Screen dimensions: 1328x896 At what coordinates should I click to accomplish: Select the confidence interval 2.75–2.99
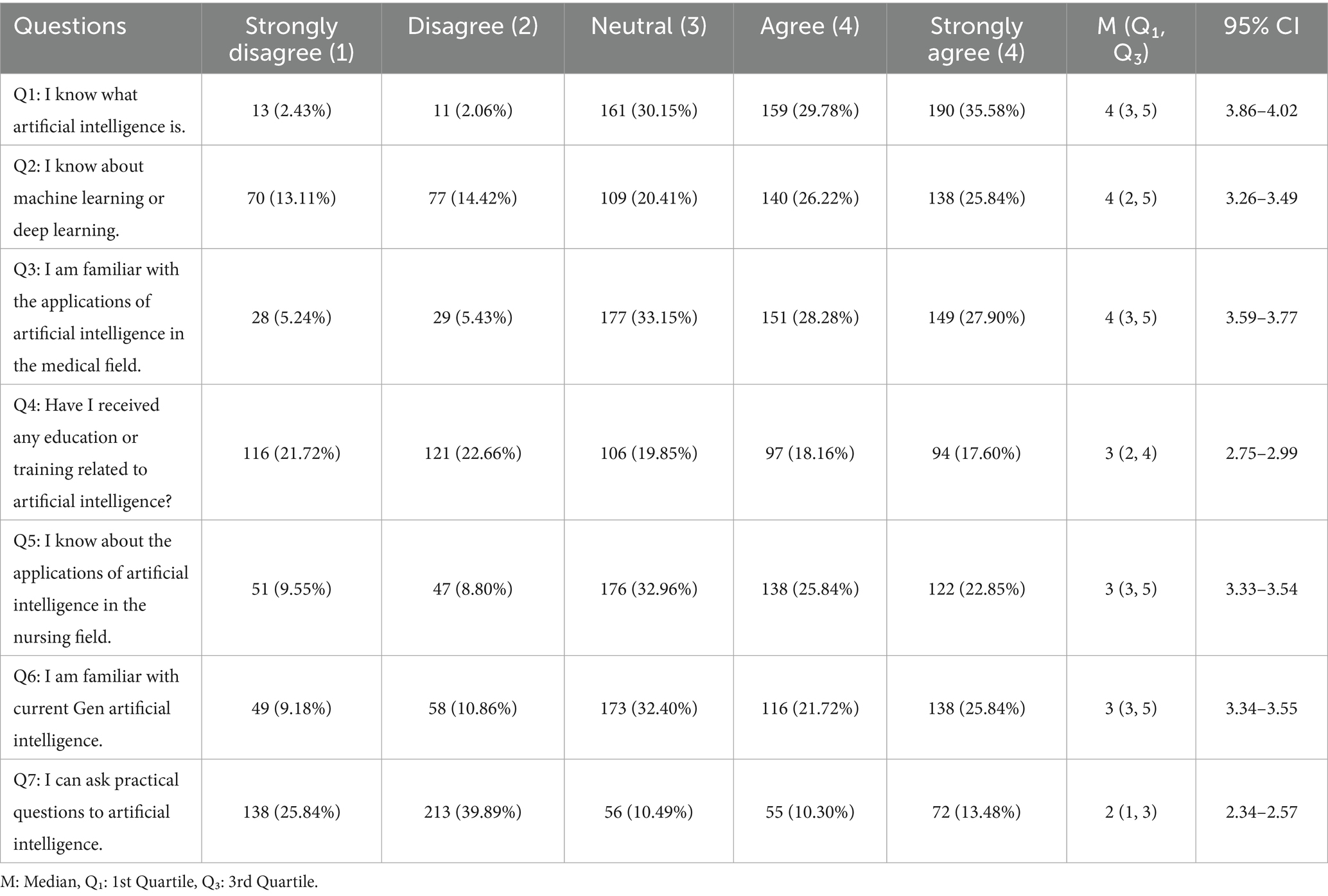click(1261, 453)
